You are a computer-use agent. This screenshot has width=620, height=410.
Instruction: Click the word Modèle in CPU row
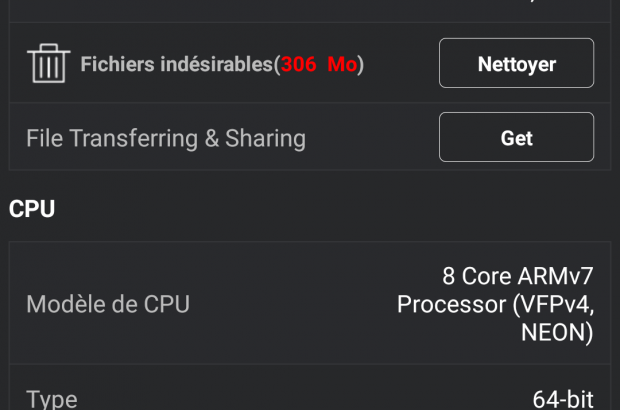tap(60, 304)
